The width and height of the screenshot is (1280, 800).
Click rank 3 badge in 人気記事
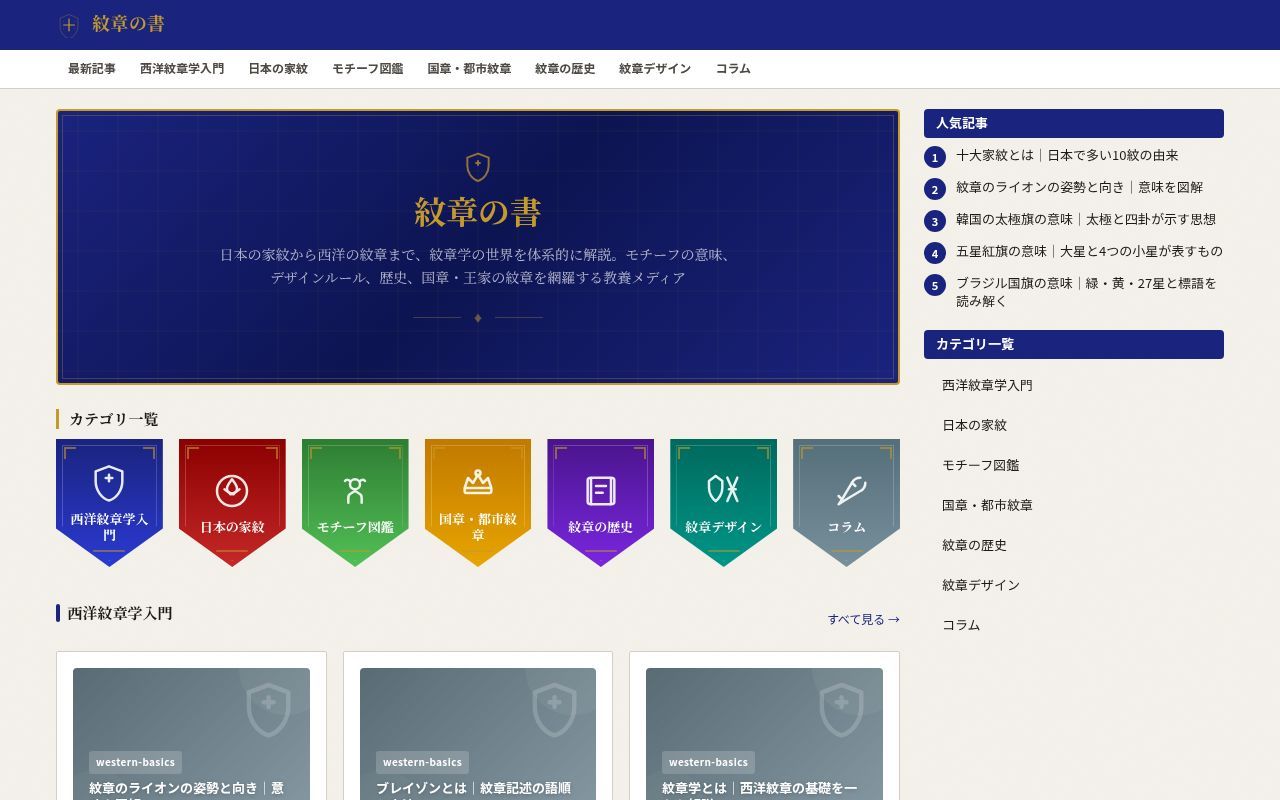tap(935, 221)
